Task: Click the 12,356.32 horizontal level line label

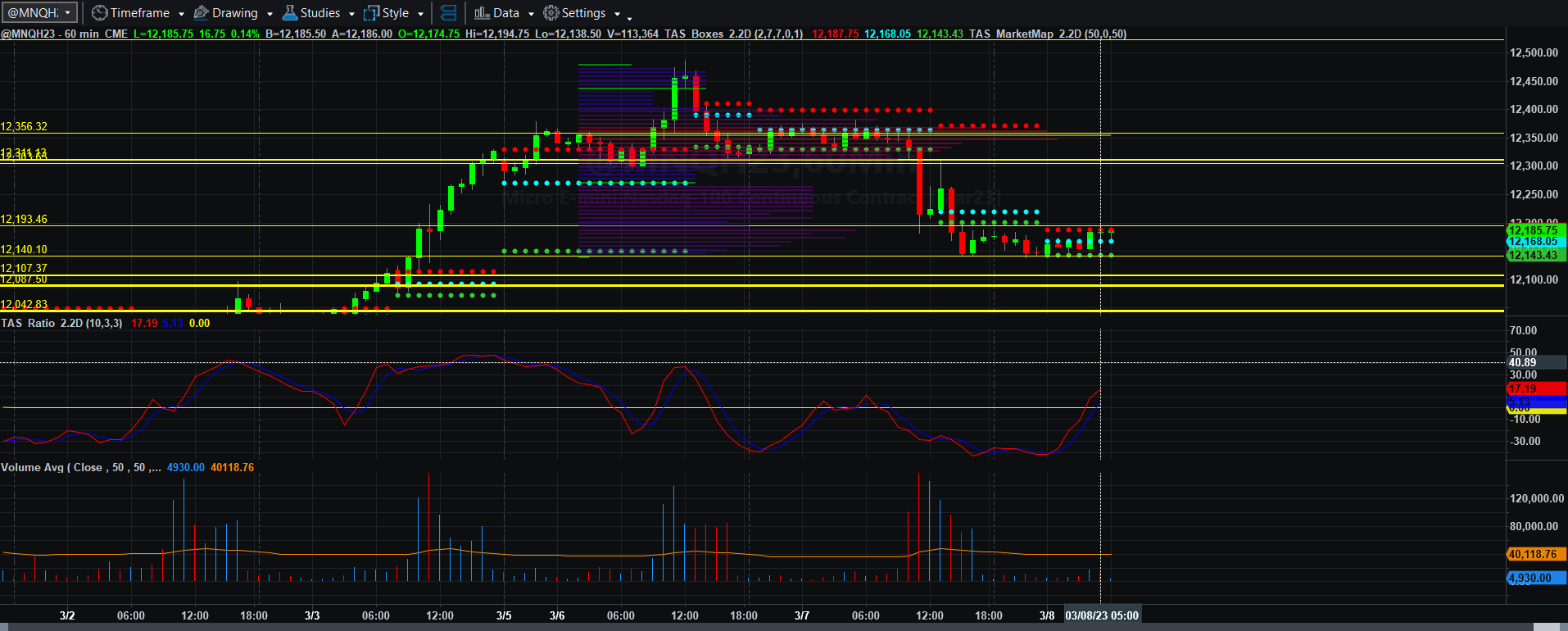Action: pos(24,126)
